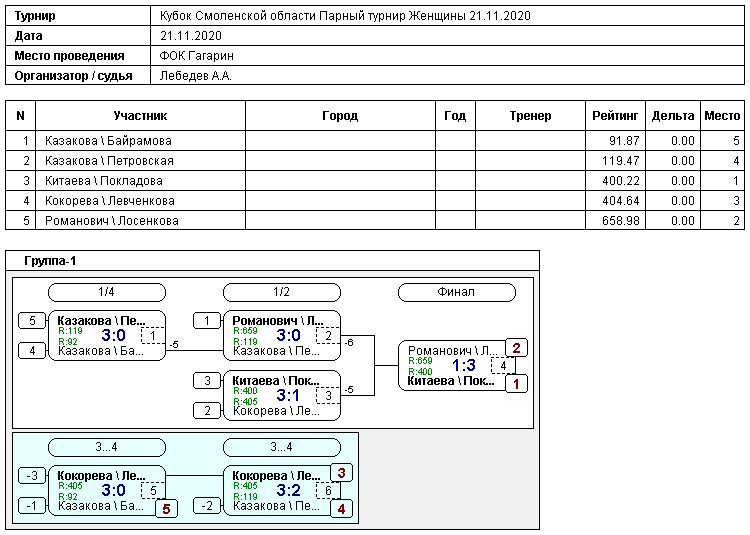
Task: Click the final match score 1:3
Action: pyautogui.click(x=464, y=366)
